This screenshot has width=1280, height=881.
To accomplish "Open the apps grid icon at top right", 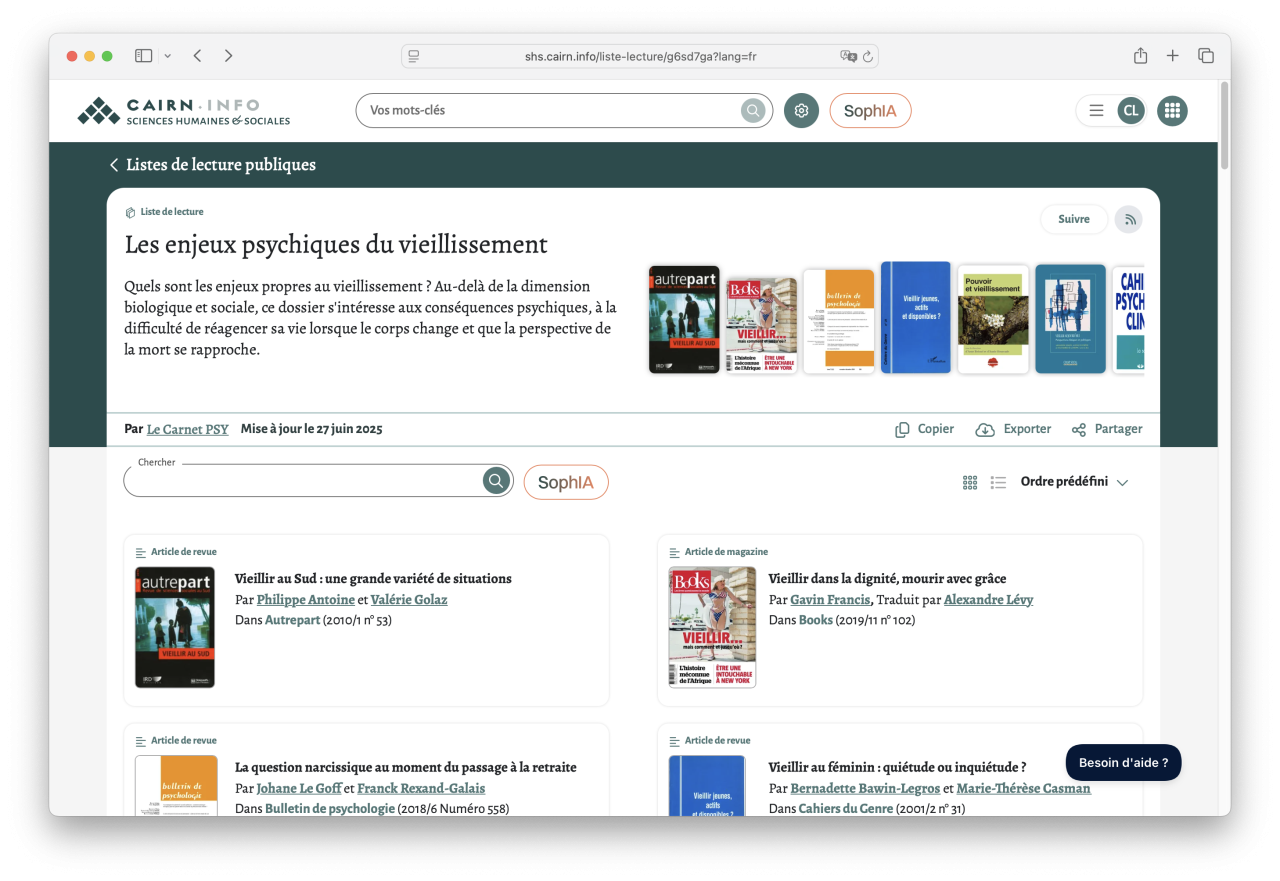I will coord(1171,110).
